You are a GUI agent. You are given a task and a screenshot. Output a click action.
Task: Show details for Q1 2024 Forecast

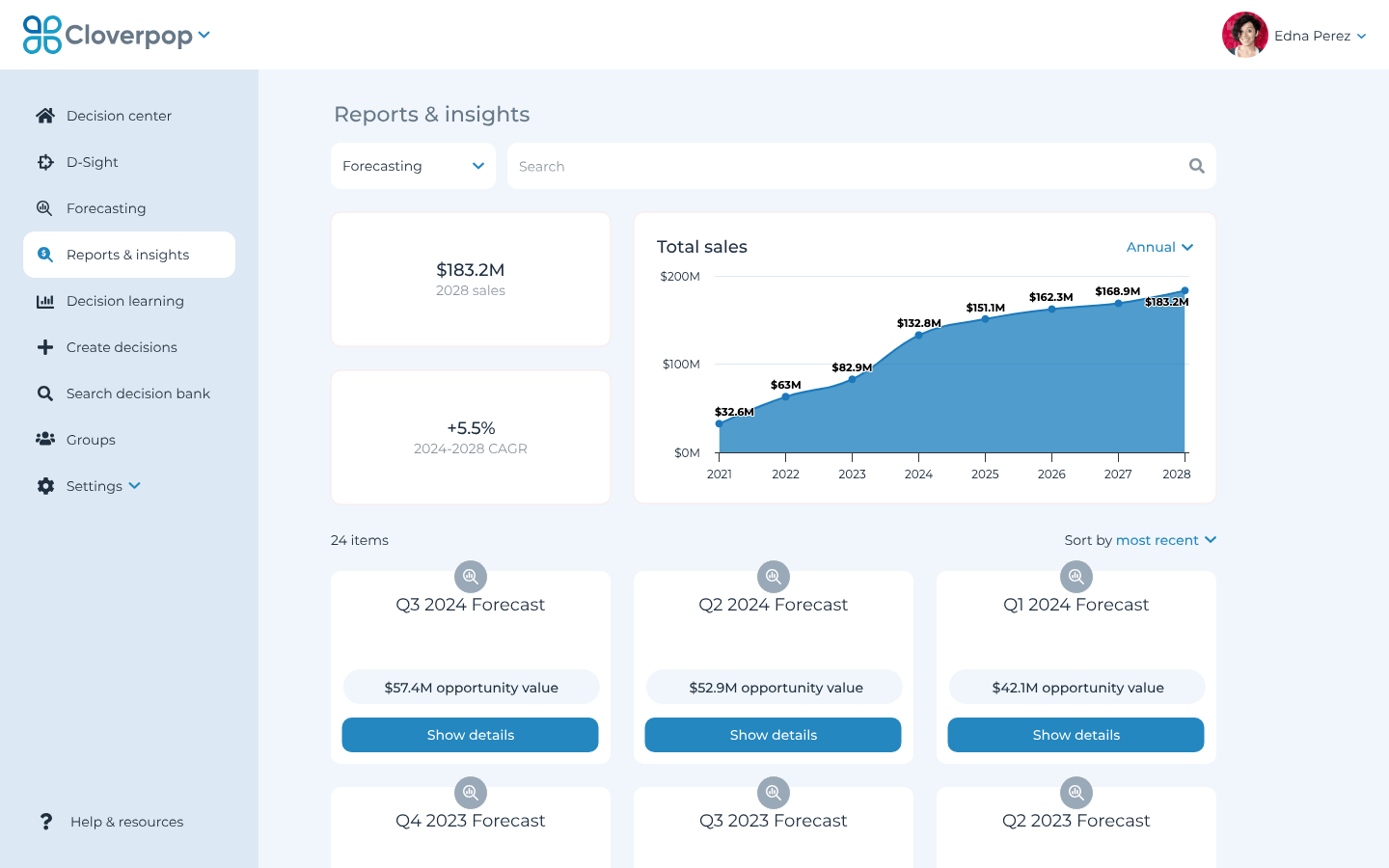click(x=1076, y=735)
